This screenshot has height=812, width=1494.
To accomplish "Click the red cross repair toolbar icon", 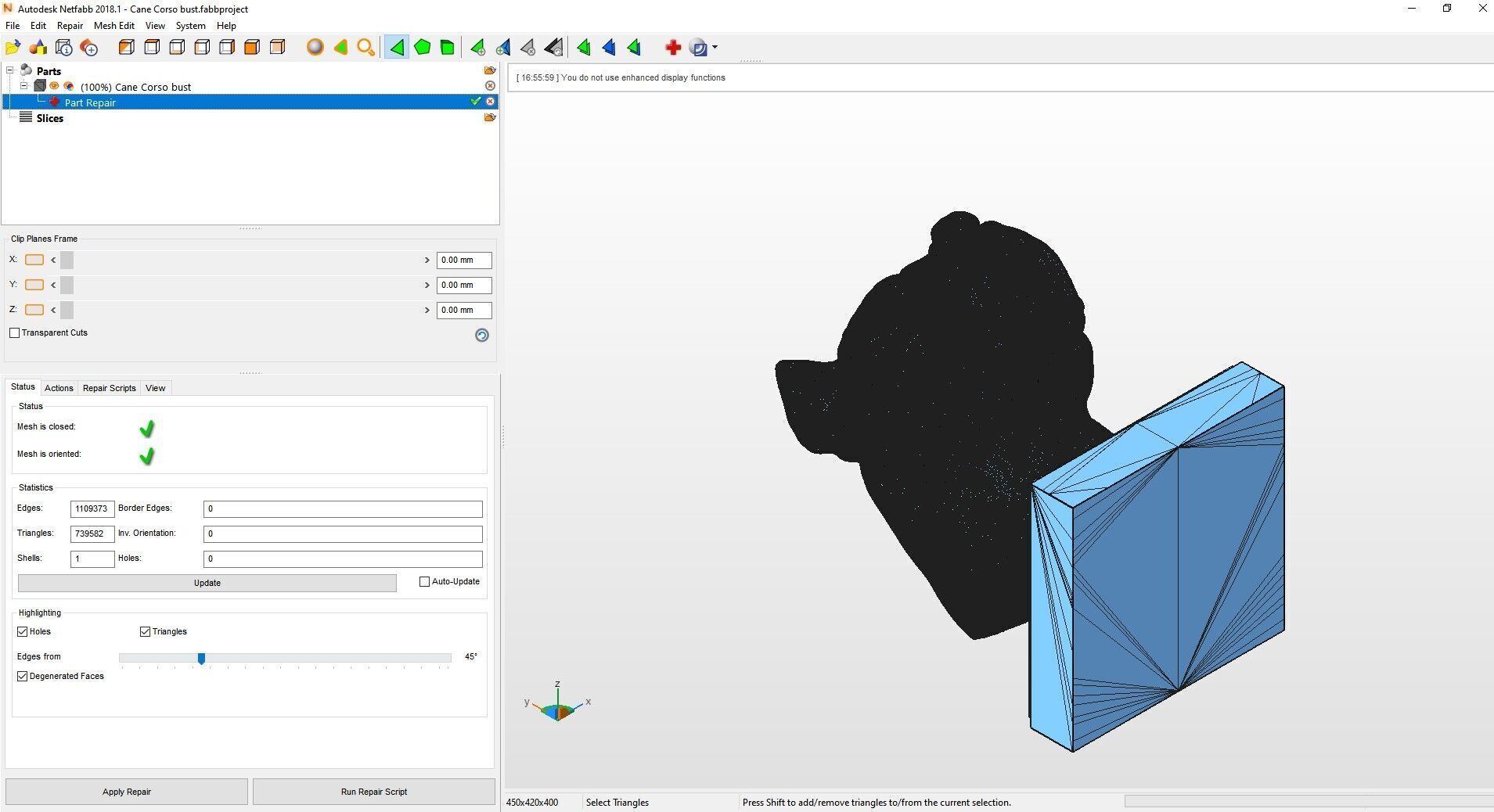I will pyautogui.click(x=673, y=48).
